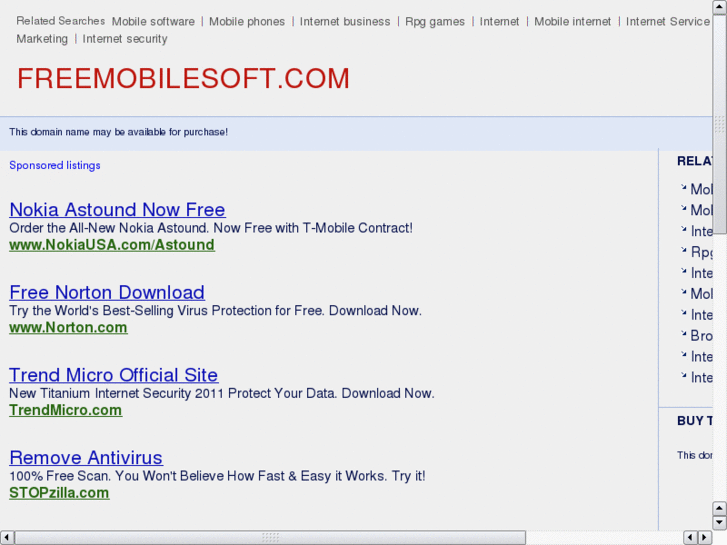Screen dimensions: 727x545
Task: Open the Marketing related search link
Action: [x=42, y=39]
